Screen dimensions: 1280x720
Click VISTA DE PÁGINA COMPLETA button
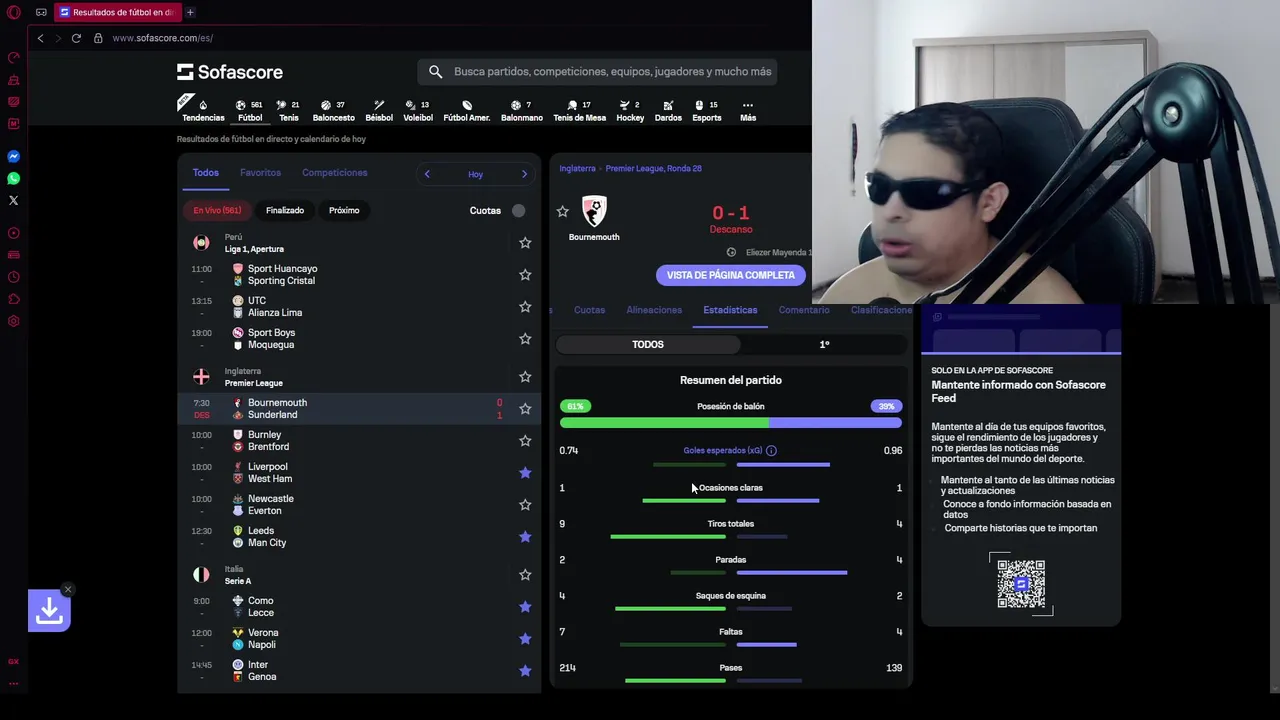(x=731, y=275)
